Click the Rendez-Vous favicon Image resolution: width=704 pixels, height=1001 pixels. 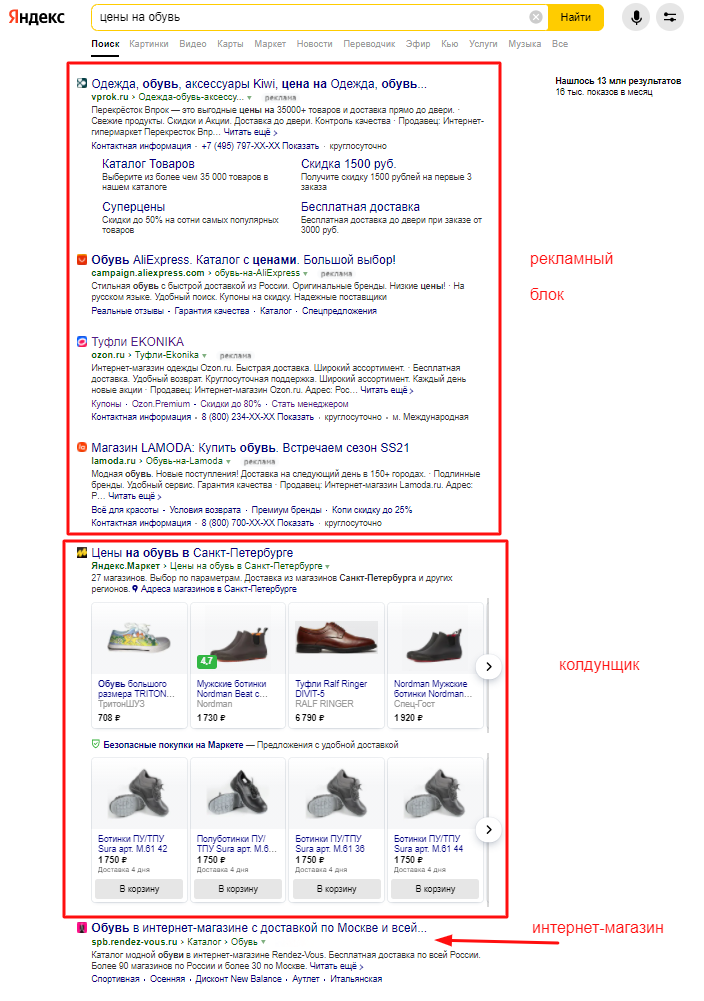[x=82, y=928]
